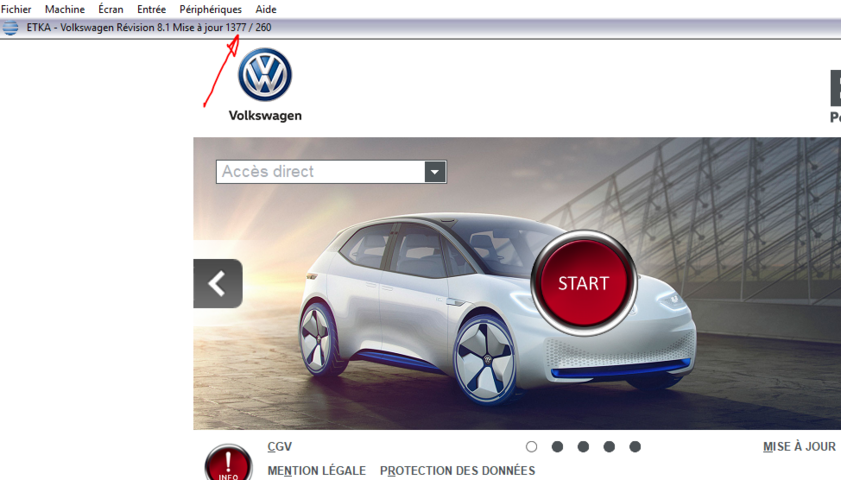
Task: Open the Périphériques menu
Action: [x=210, y=9]
